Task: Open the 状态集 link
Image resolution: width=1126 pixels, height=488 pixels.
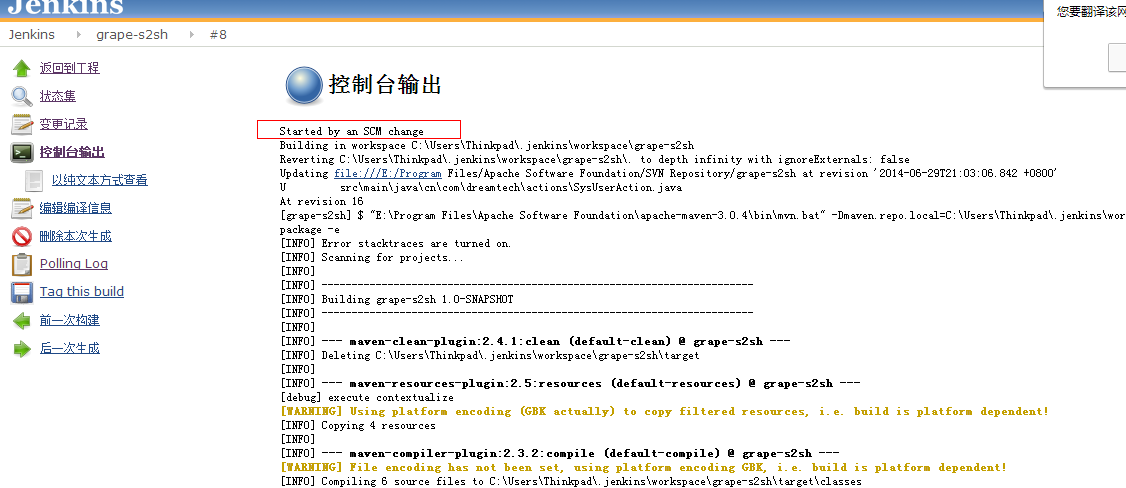Action: (57, 96)
